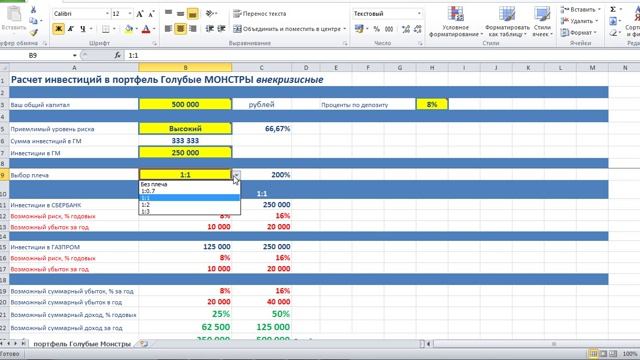This screenshot has width=640, height=360.
Task: Click the font color red A swatch
Action: click(146, 29)
